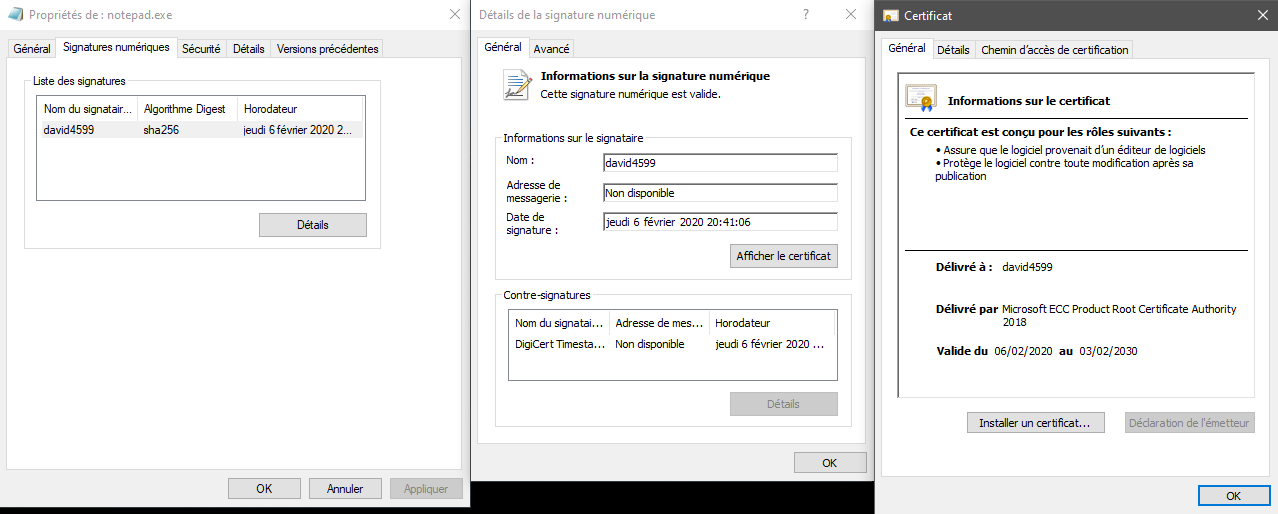Close the Détails de la signature numérique dialog

[850, 15]
